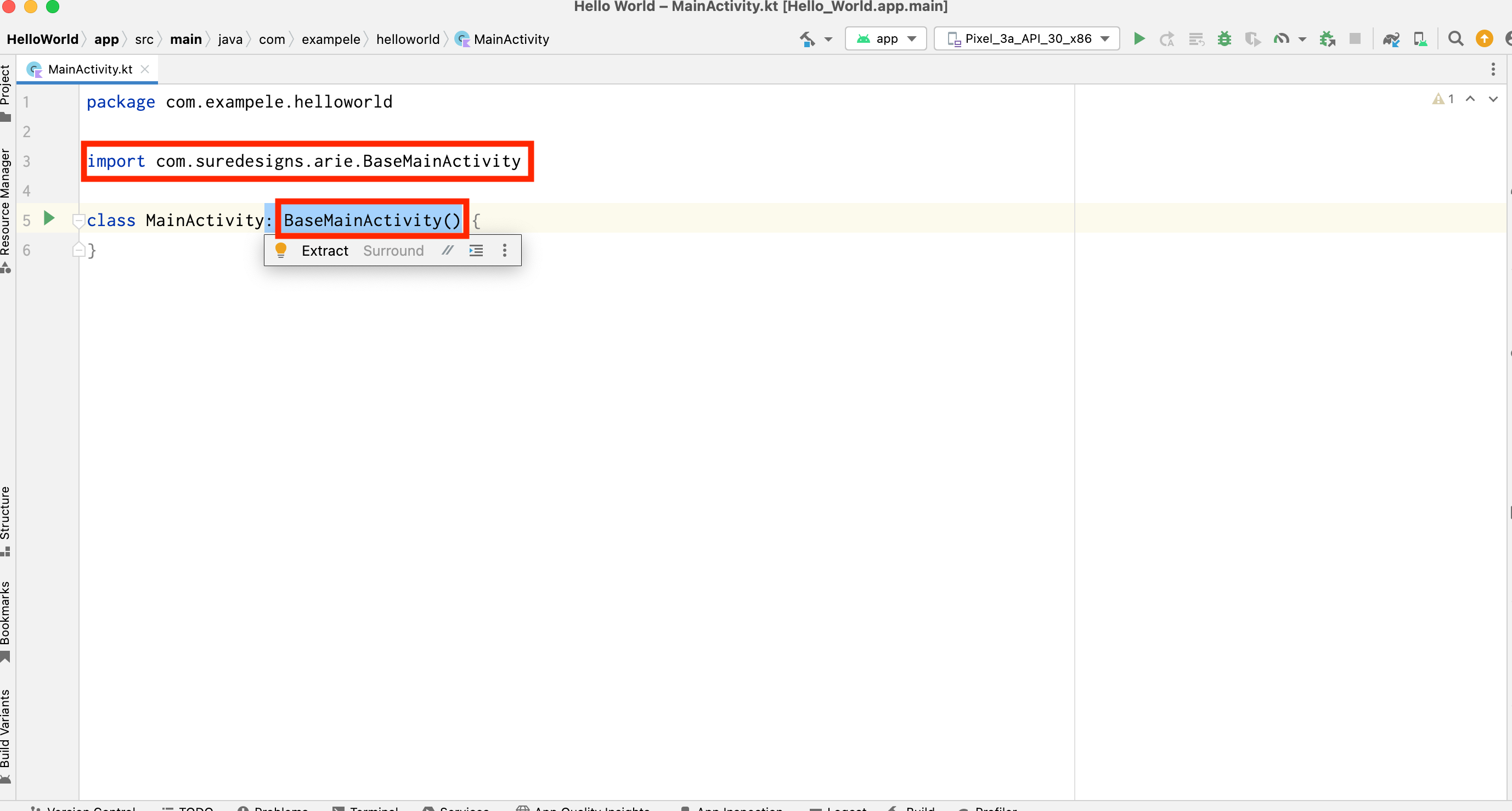Click the Make Project hammer icon
Viewport: 1512px width, 811px height.
coord(808,39)
